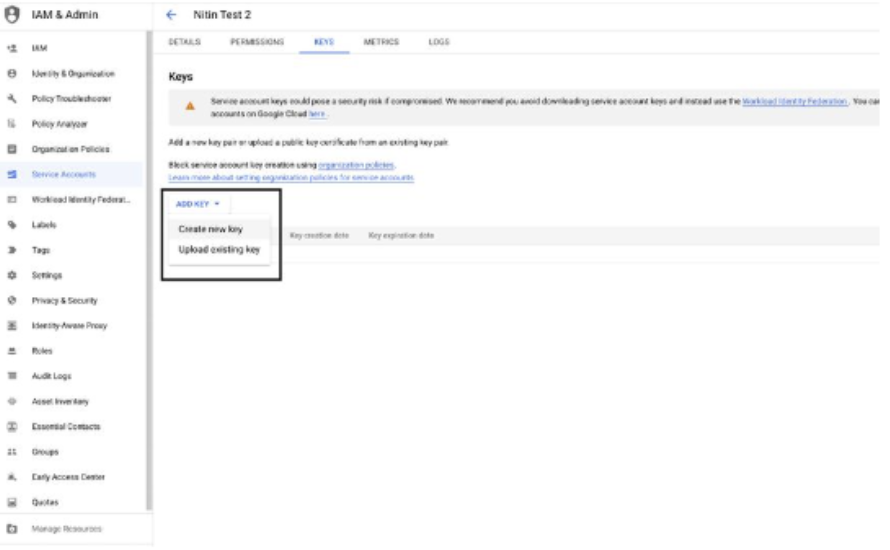Expand the ADD KEY dropdown
Image resolution: width=890 pixels, height=550 pixels.
tap(197, 204)
